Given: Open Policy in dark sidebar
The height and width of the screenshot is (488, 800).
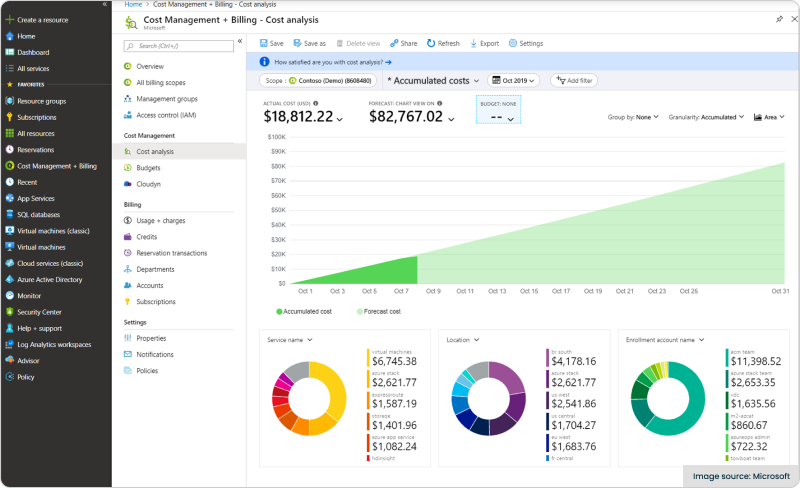Looking at the screenshot, I should click(26, 377).
